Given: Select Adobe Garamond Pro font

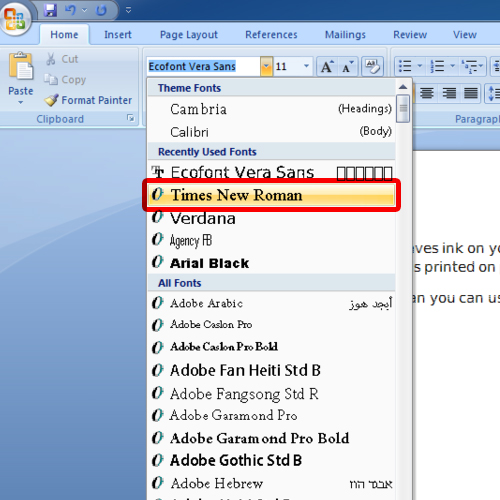Looking at the screenshot, I should coord(271,416).
